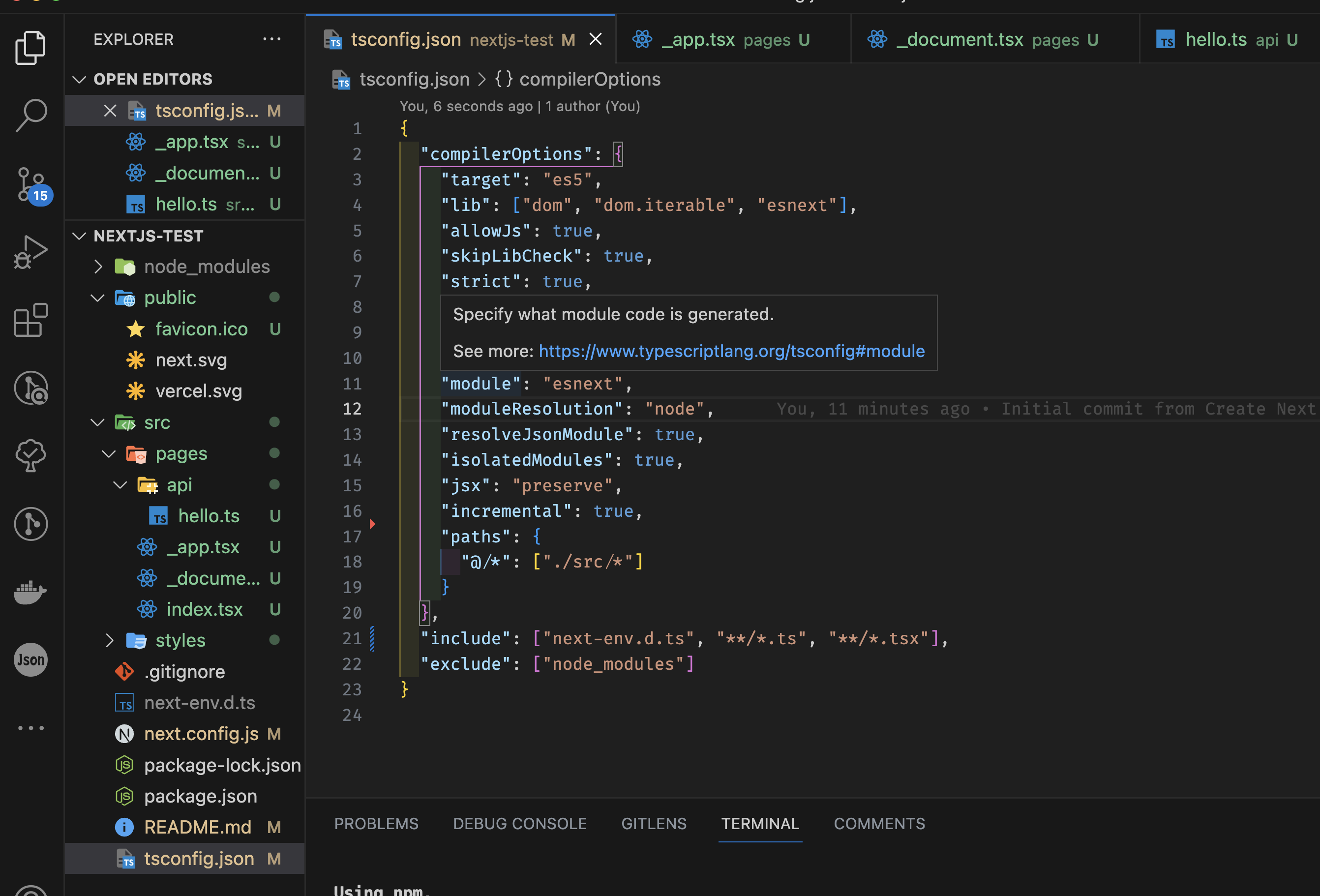Click the Json icon in activity bar
The image size is (1320, 896).
[x=31, y=660]
